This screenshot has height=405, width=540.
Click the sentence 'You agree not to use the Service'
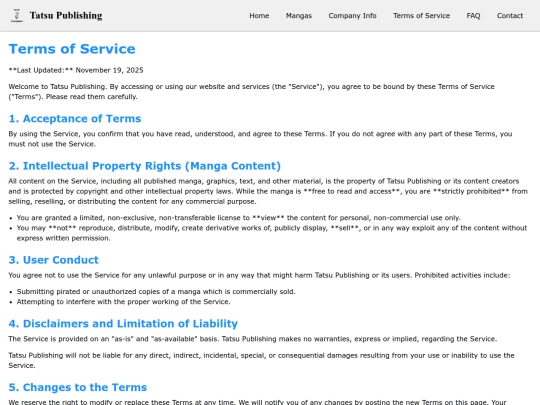tap(259, 276)
